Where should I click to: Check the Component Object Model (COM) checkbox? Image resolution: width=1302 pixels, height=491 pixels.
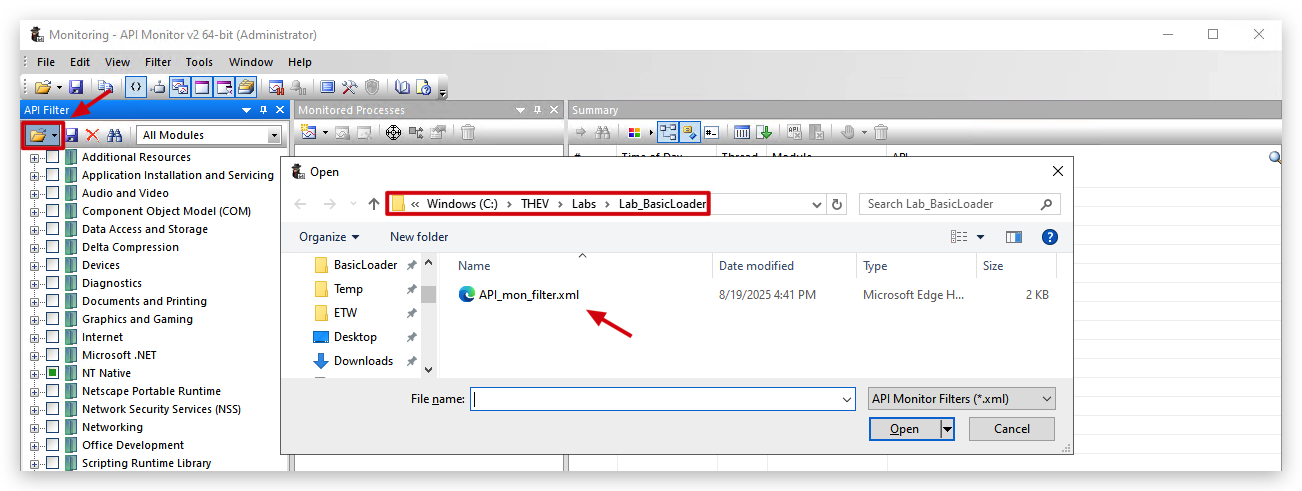[52, 211]
